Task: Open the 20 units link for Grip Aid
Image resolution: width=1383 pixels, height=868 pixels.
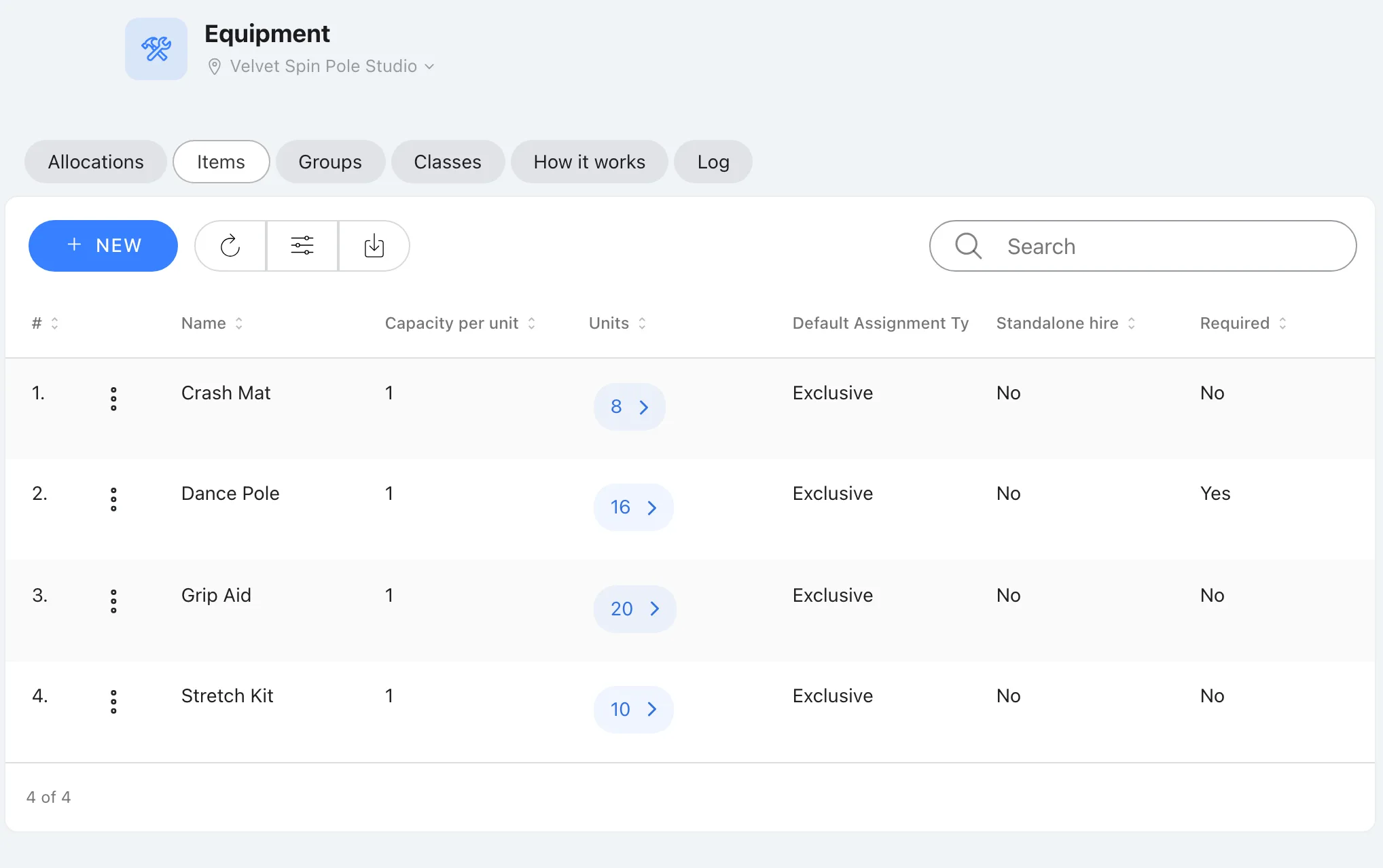Action: (x=635, y=609)
